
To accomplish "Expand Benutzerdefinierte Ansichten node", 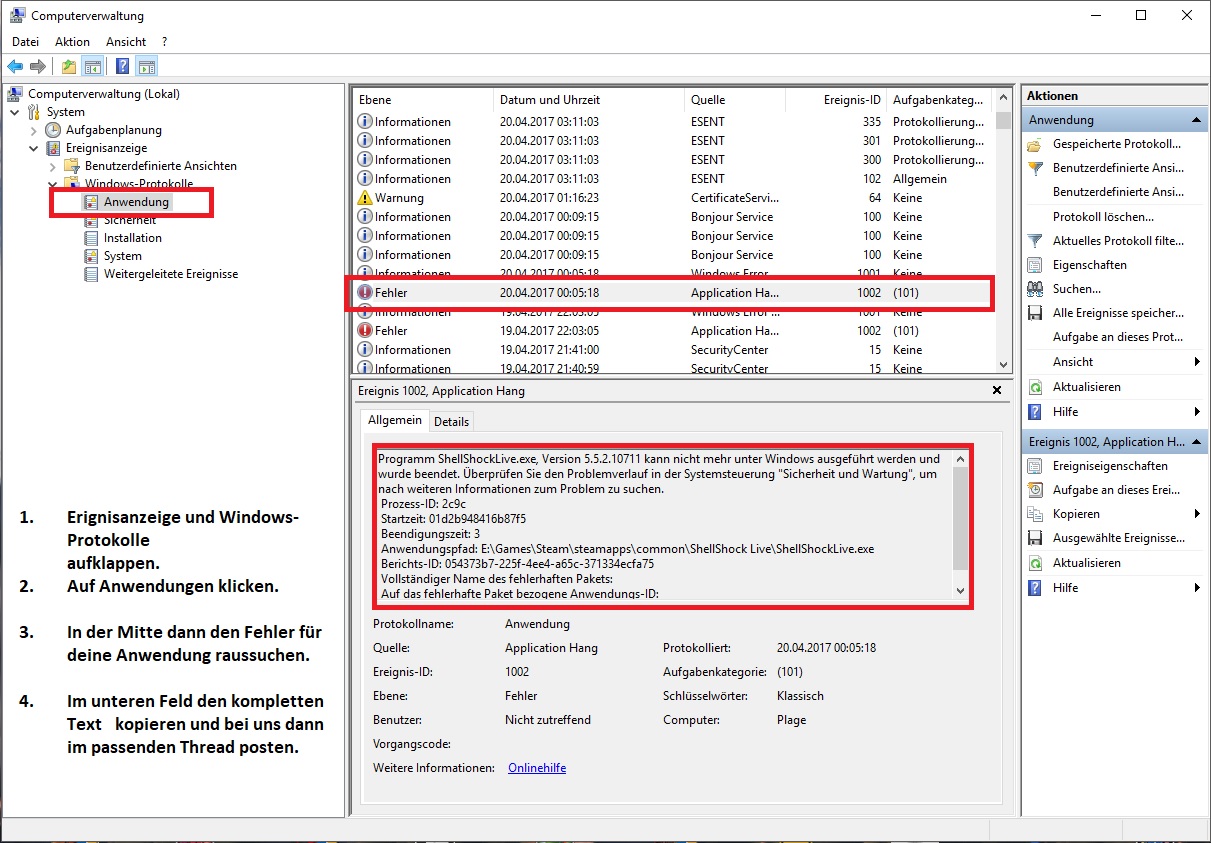I will click(x=52, y=166).
